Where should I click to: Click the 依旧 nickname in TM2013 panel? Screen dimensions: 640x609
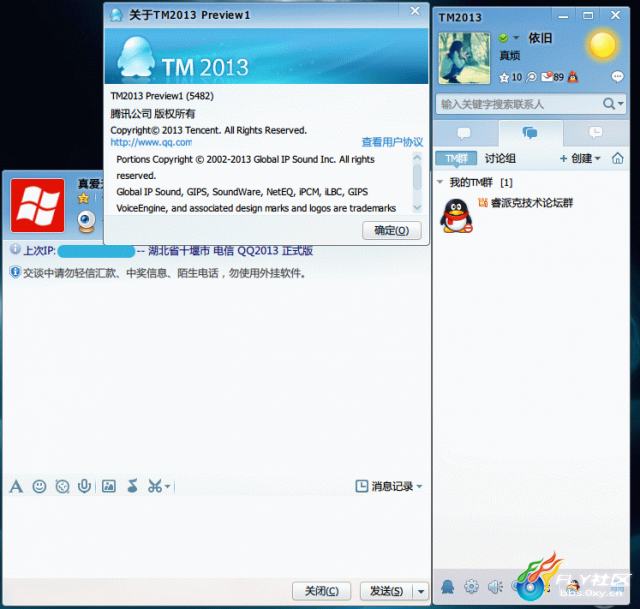(x=540, y=38)
